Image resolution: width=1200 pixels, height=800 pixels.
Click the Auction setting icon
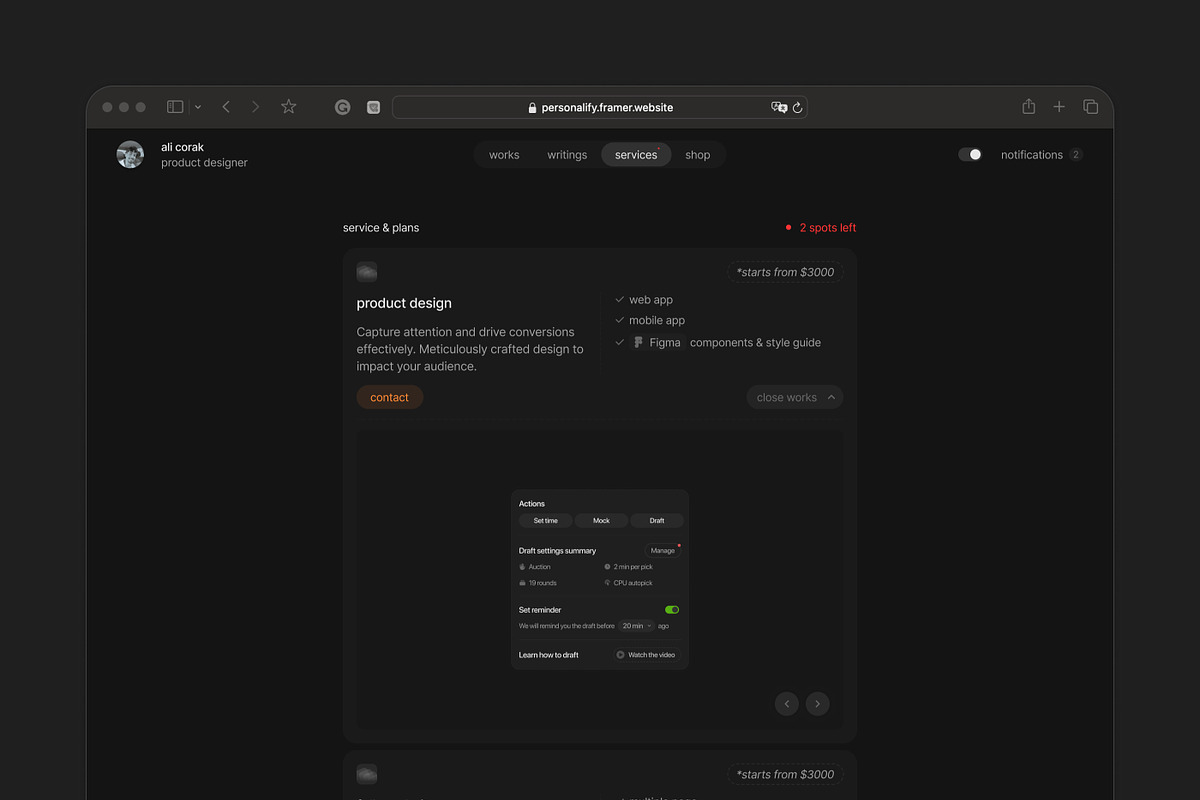(522, 567)
